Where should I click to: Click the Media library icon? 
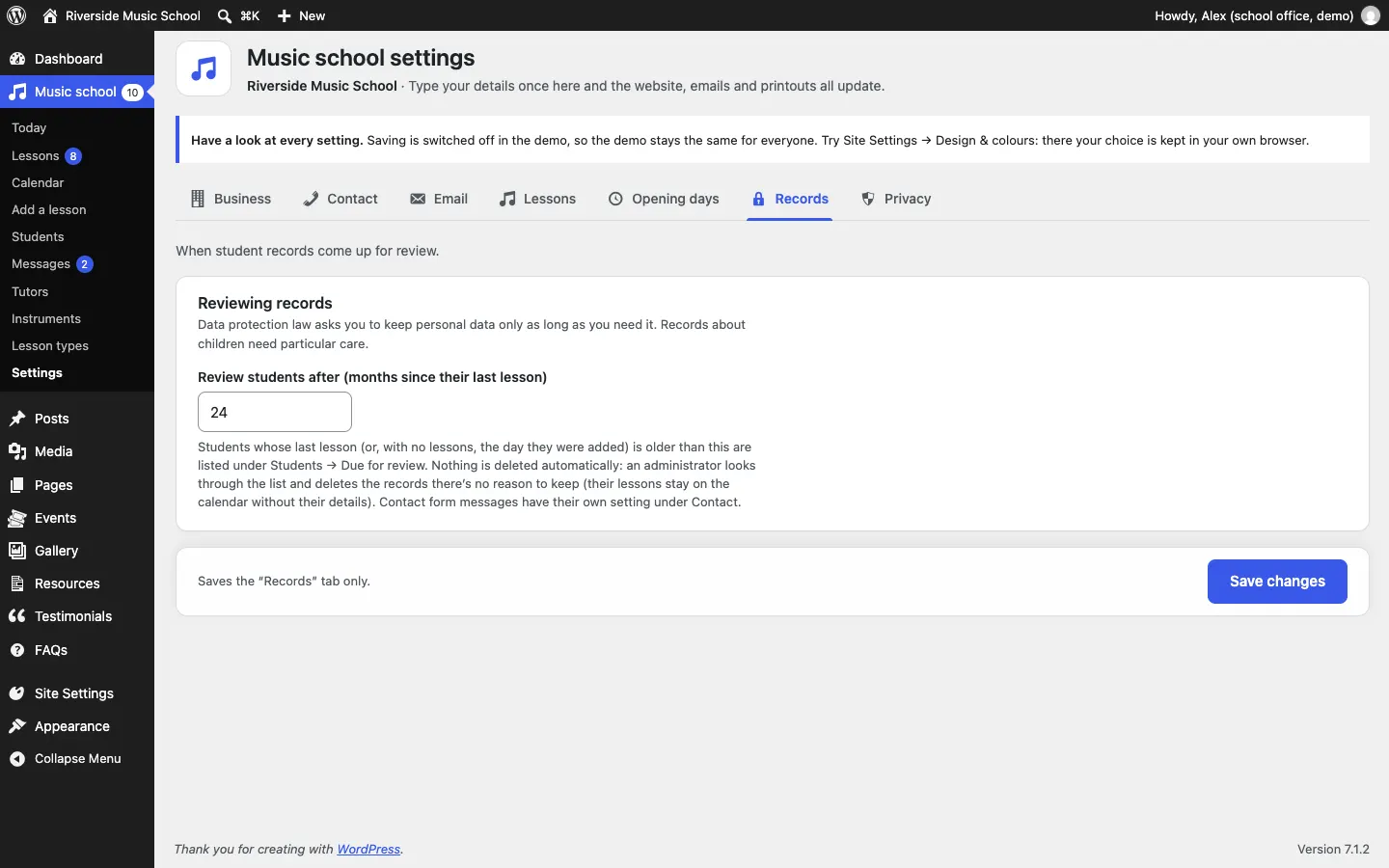[x=17, y=451]
